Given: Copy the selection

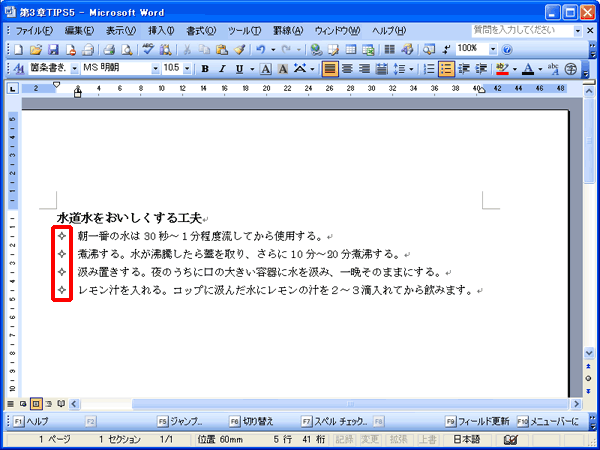Looking at the screenshot, I should pyautogui.click(x=204, y=50).
